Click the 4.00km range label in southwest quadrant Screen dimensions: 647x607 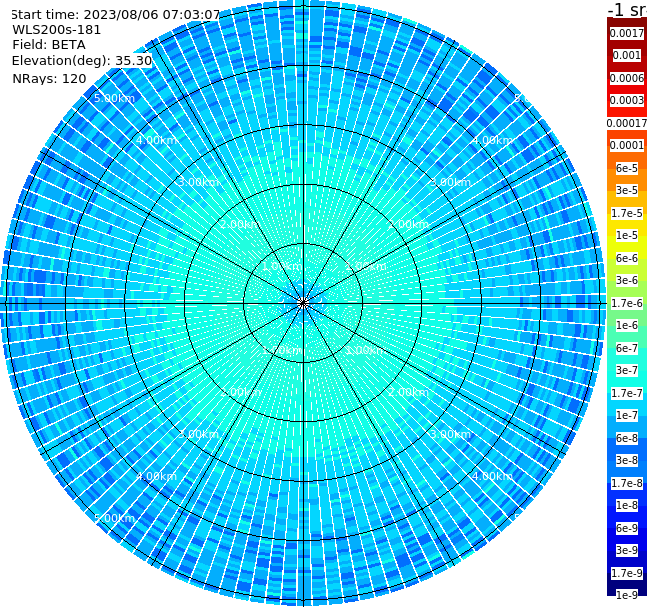[x=156, y=476]
